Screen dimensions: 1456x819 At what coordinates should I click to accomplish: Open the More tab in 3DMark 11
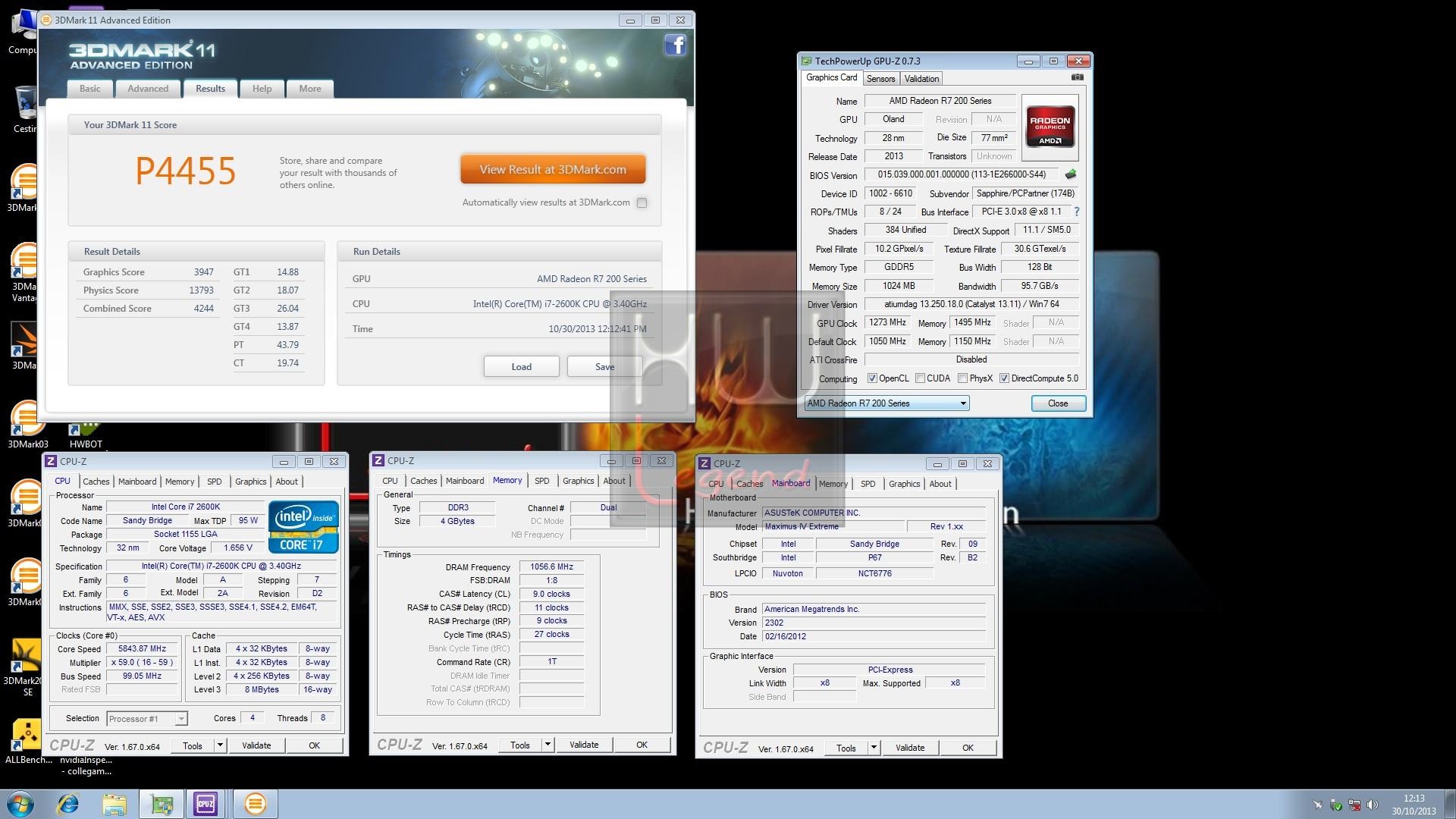[309, 89]
